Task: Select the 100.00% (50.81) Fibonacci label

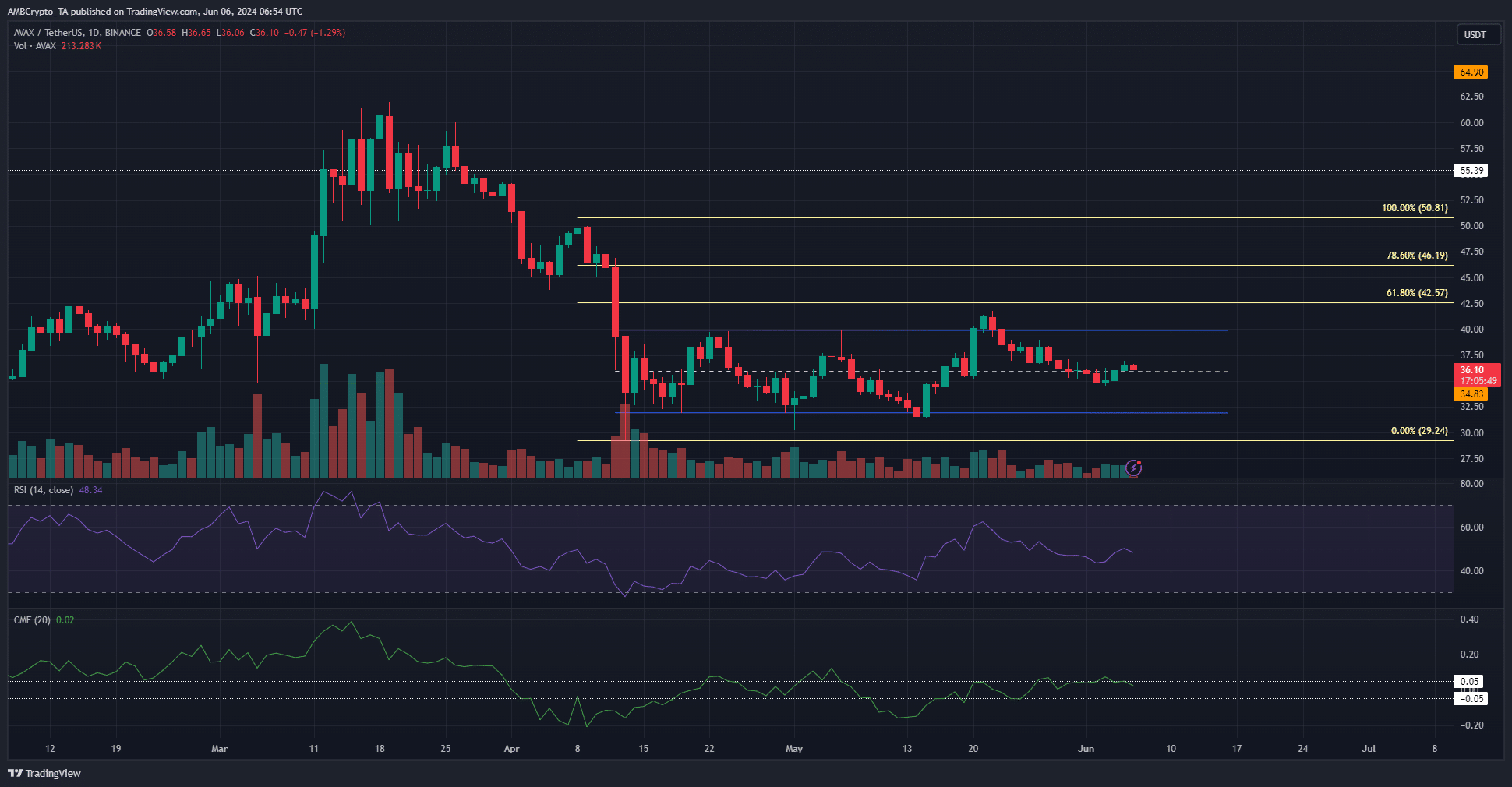Action: [1415, 208]
